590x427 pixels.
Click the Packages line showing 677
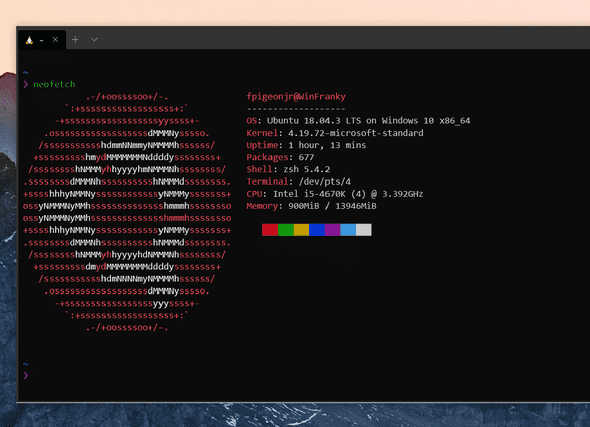280,157
